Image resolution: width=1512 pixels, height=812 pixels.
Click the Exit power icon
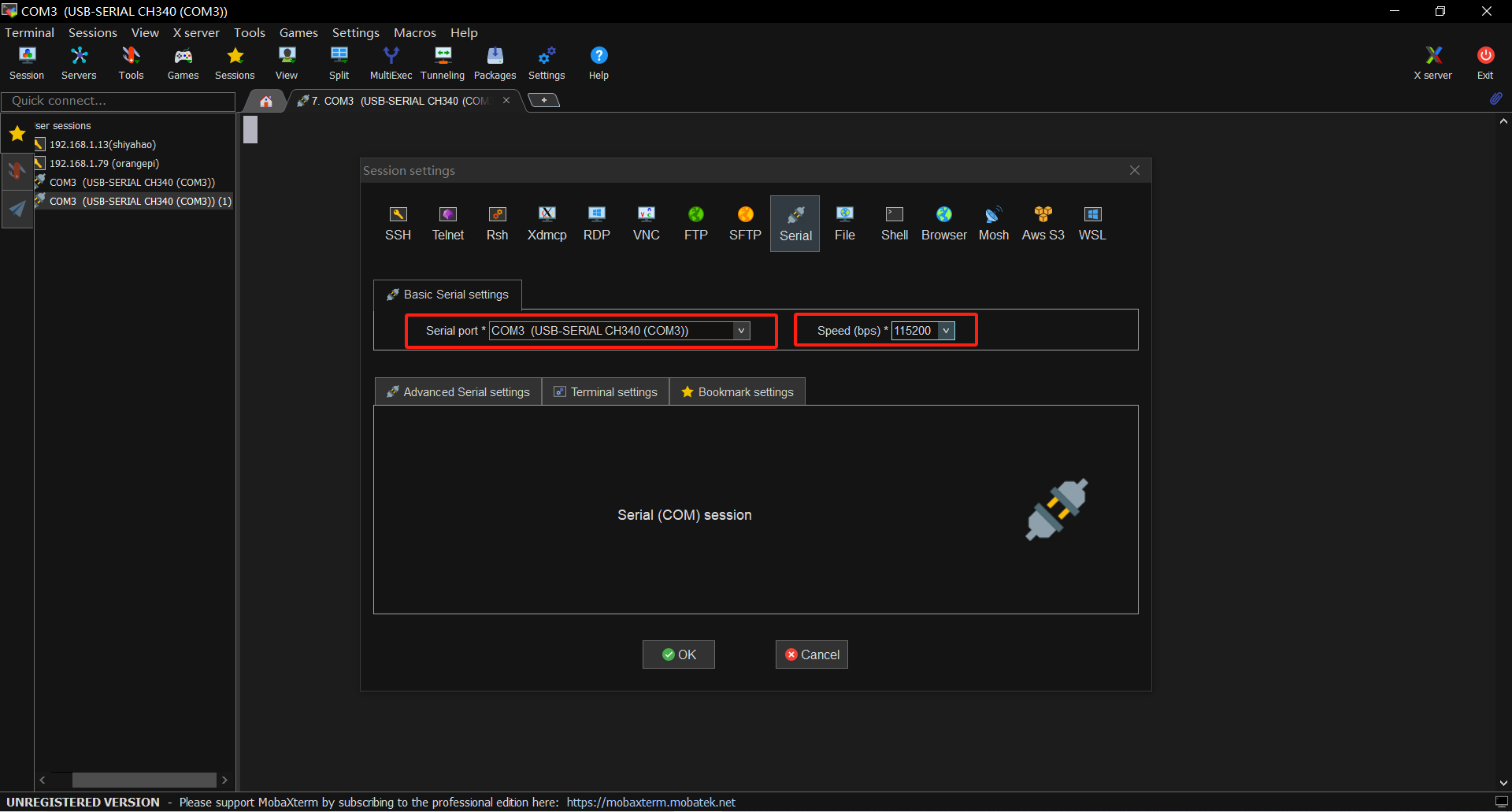pyautogui.click(x=1485, y=63)
